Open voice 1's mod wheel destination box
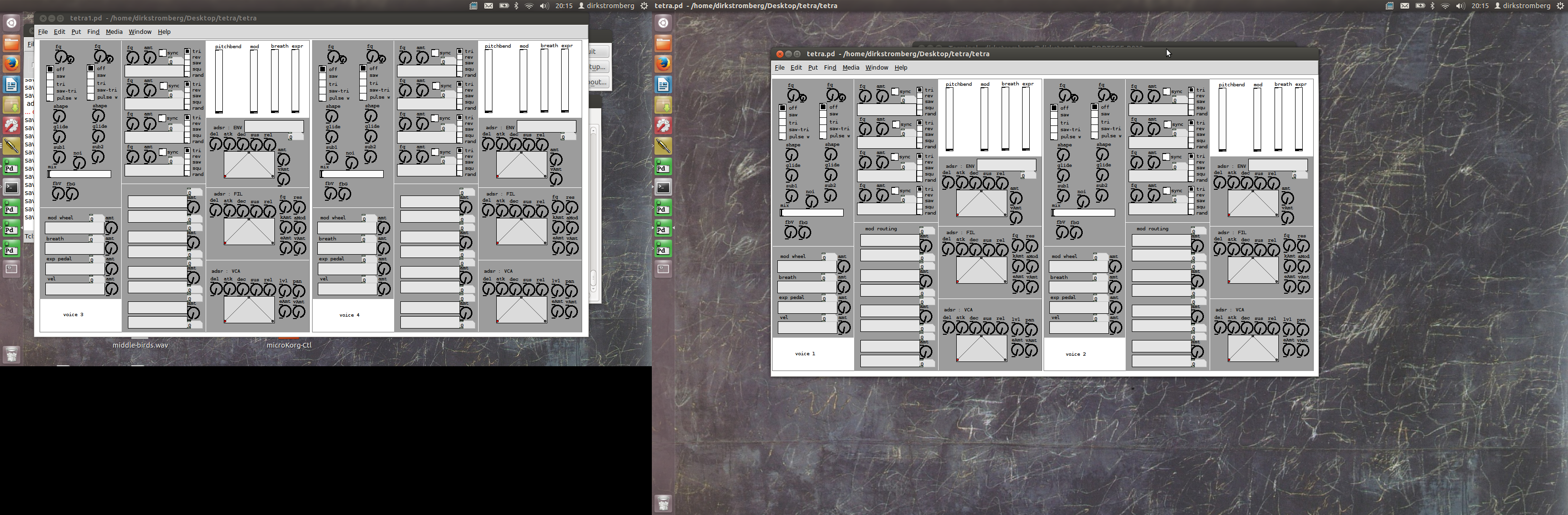 point(806,266)
